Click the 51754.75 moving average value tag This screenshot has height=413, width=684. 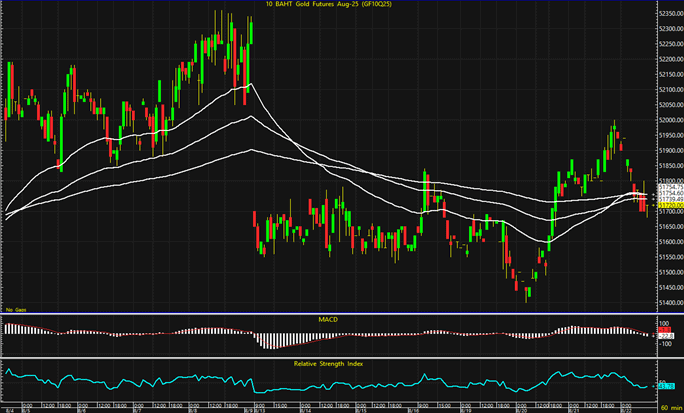(x=666, y=187)
